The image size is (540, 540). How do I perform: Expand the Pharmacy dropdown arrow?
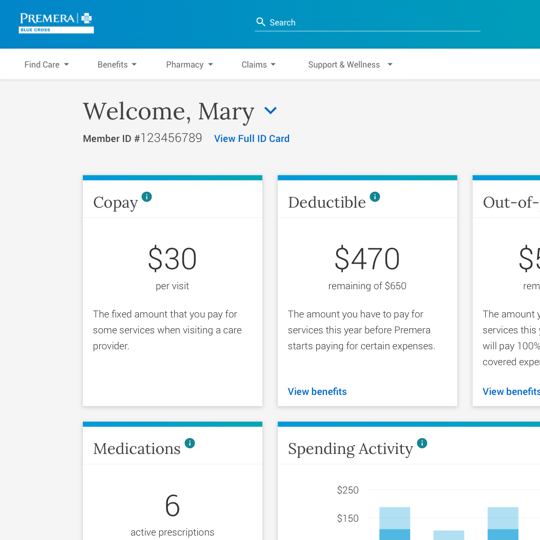tap(210, 64)
